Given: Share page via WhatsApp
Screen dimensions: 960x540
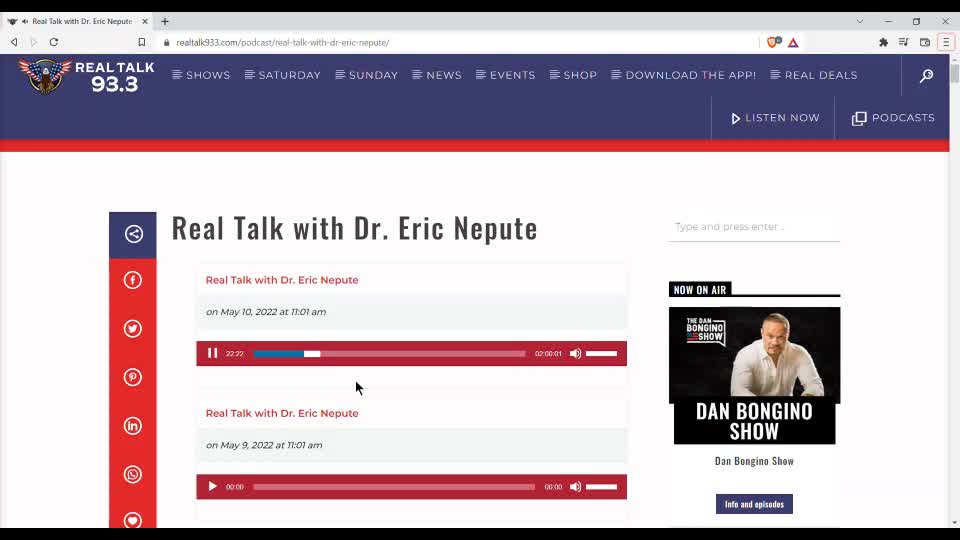Looking at the screenshot, I should (133, 474).
